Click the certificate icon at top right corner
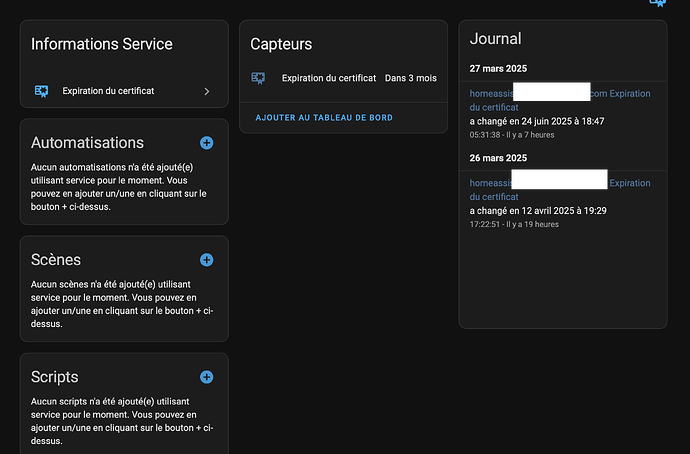 point(657,3)
